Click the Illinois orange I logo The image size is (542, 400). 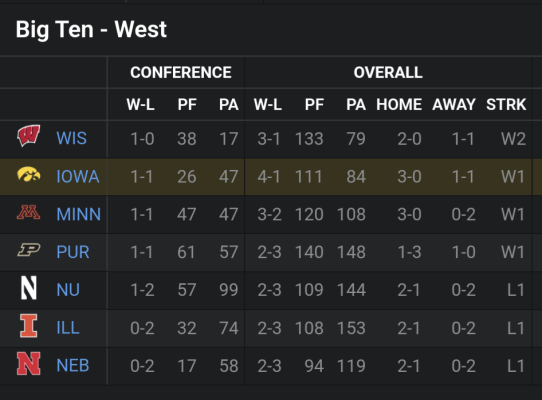[29, 326]
